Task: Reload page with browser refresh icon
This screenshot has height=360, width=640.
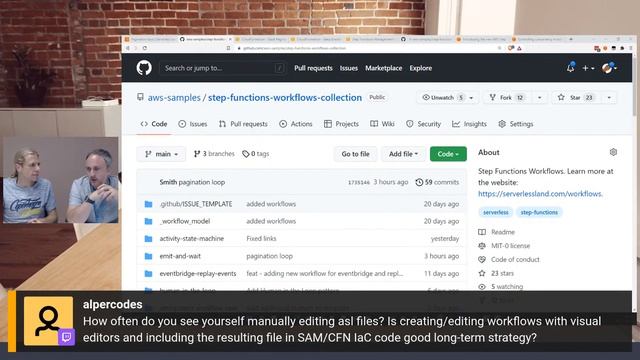Action: click(x=144, y=48)
